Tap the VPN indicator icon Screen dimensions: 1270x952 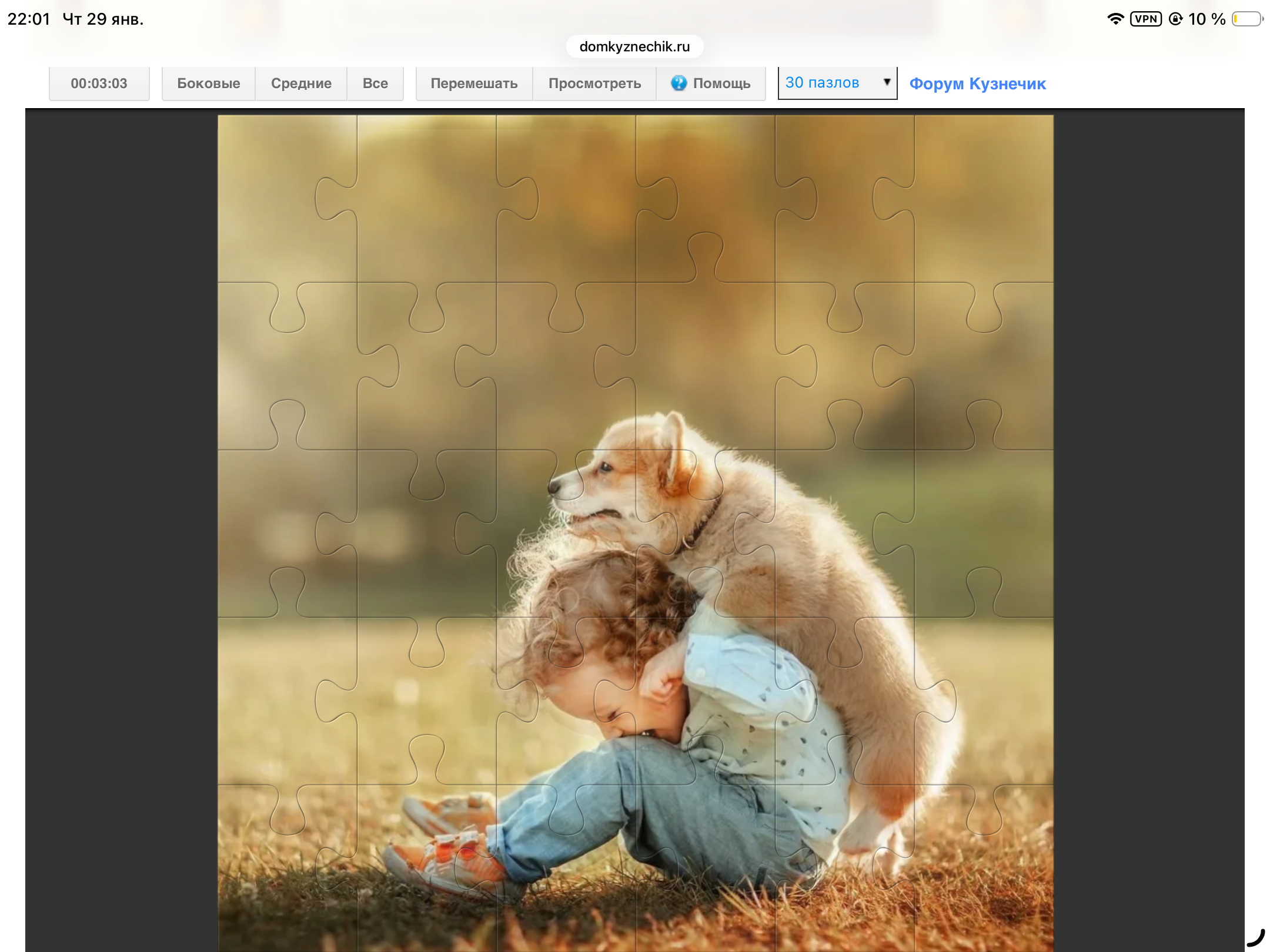coord(1145,19)
